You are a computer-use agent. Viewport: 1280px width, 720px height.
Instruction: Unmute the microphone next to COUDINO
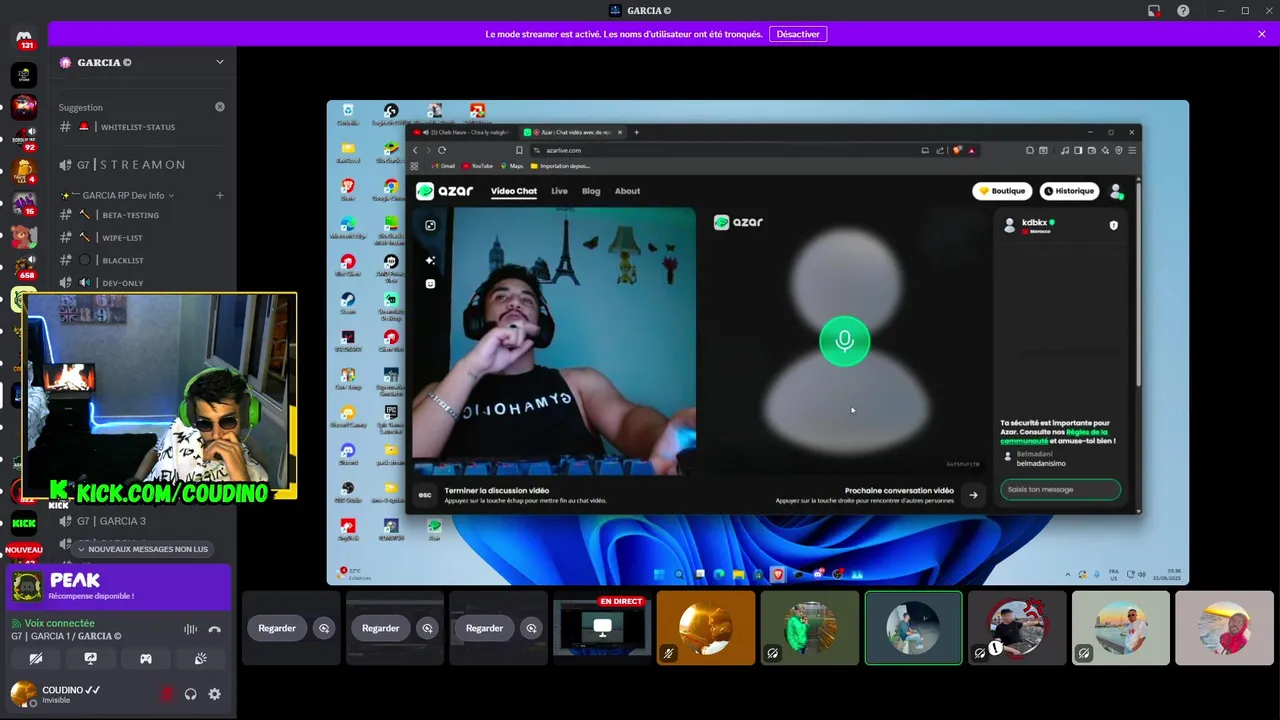(x=167, y=694)
